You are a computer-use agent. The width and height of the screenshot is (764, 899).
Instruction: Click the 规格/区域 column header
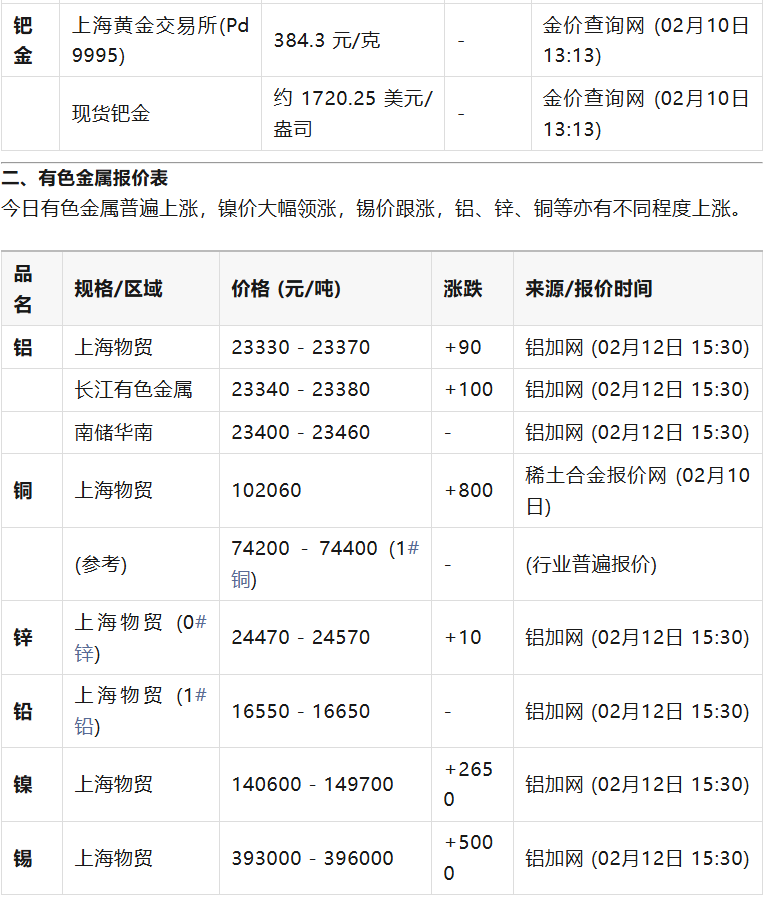(x=118, y=289)
